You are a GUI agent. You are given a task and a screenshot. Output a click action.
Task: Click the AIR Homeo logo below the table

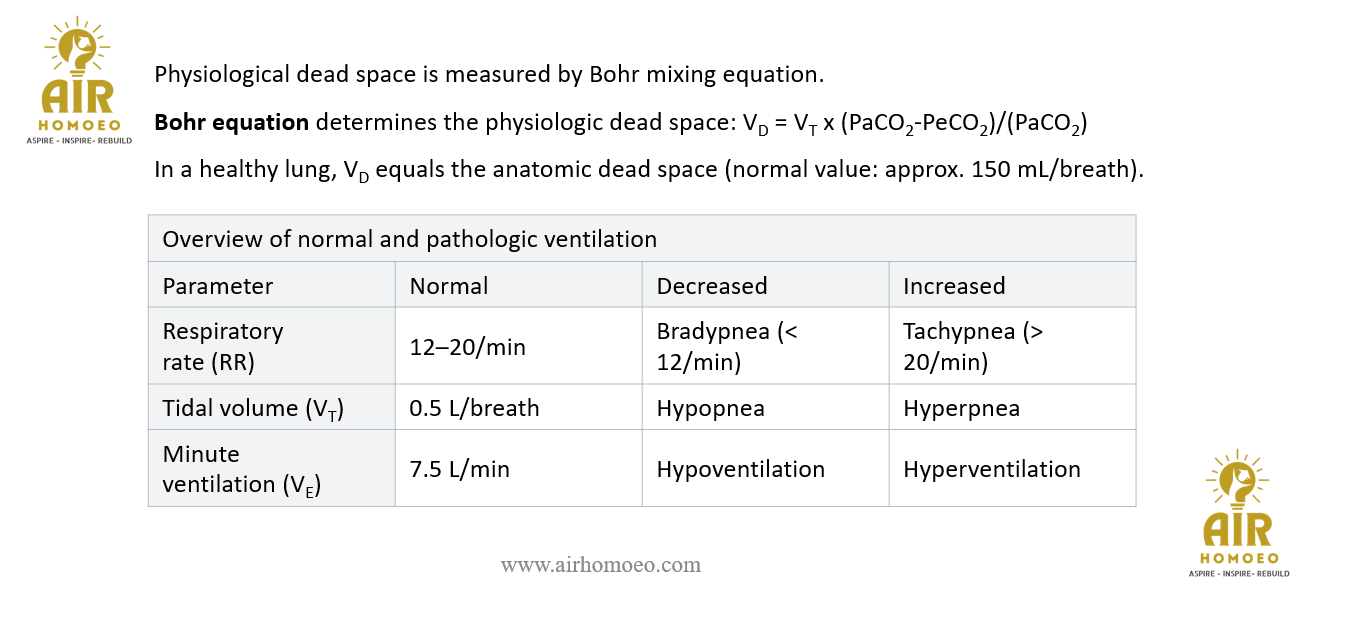(x=1238, y=513)
